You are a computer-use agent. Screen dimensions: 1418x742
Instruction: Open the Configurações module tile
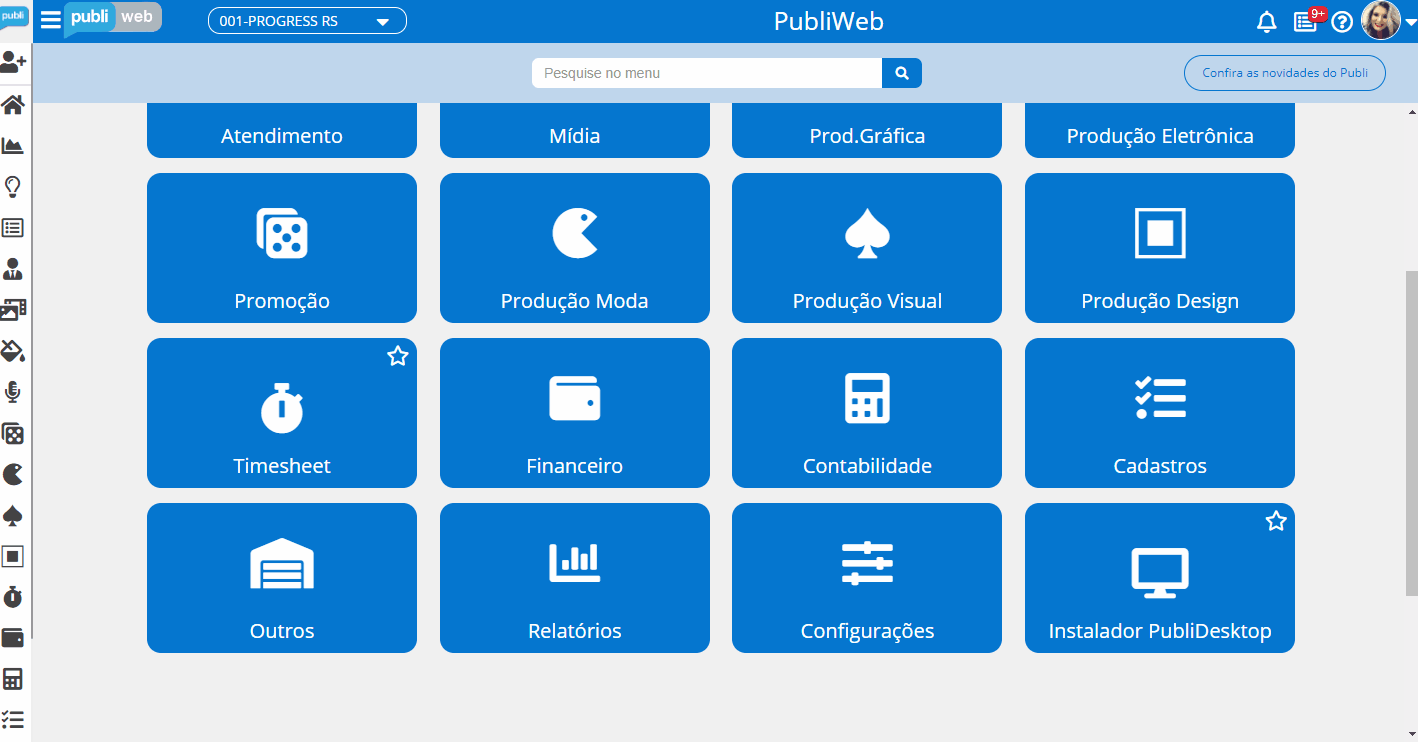tap(867, 578)
